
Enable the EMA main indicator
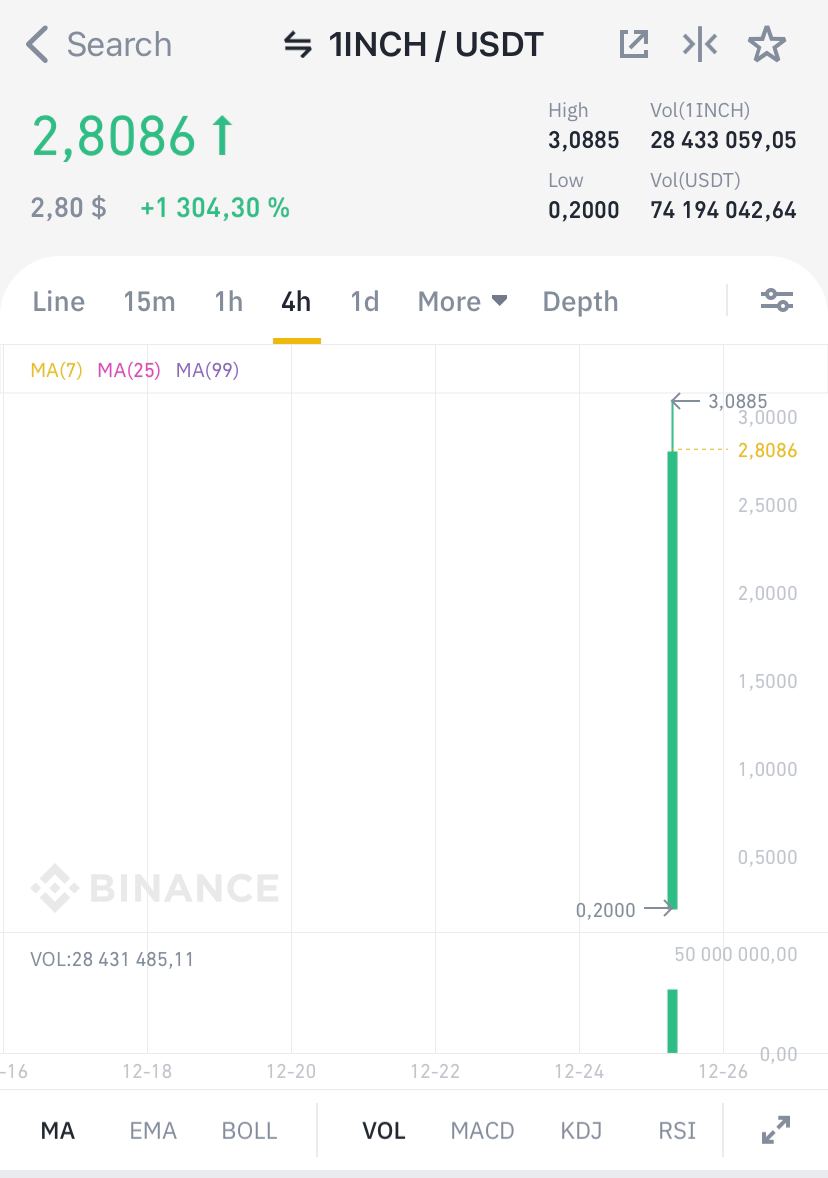point(153,1131)
